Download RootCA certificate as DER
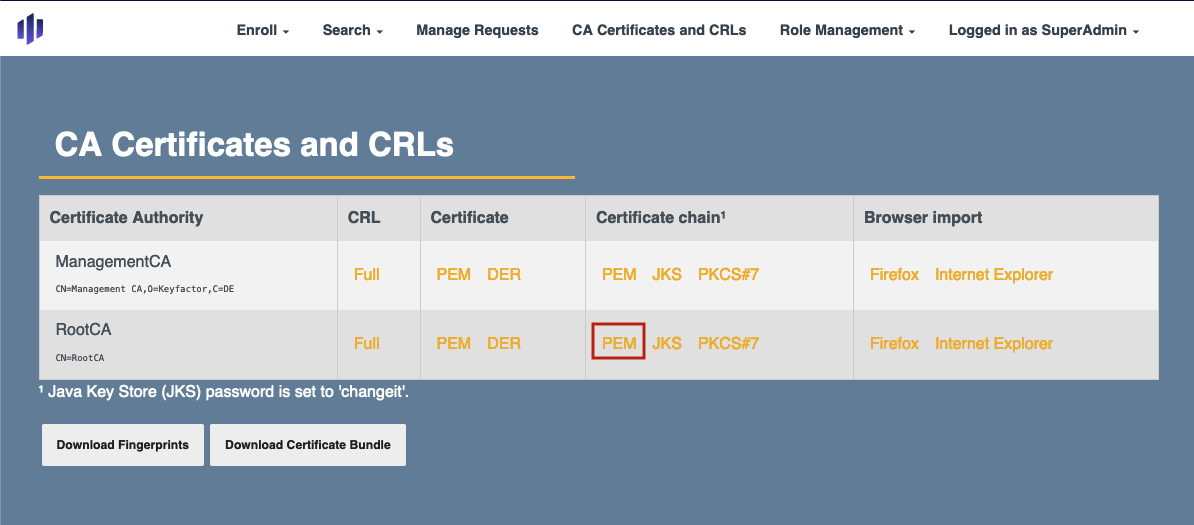 (x=504, y=343)
